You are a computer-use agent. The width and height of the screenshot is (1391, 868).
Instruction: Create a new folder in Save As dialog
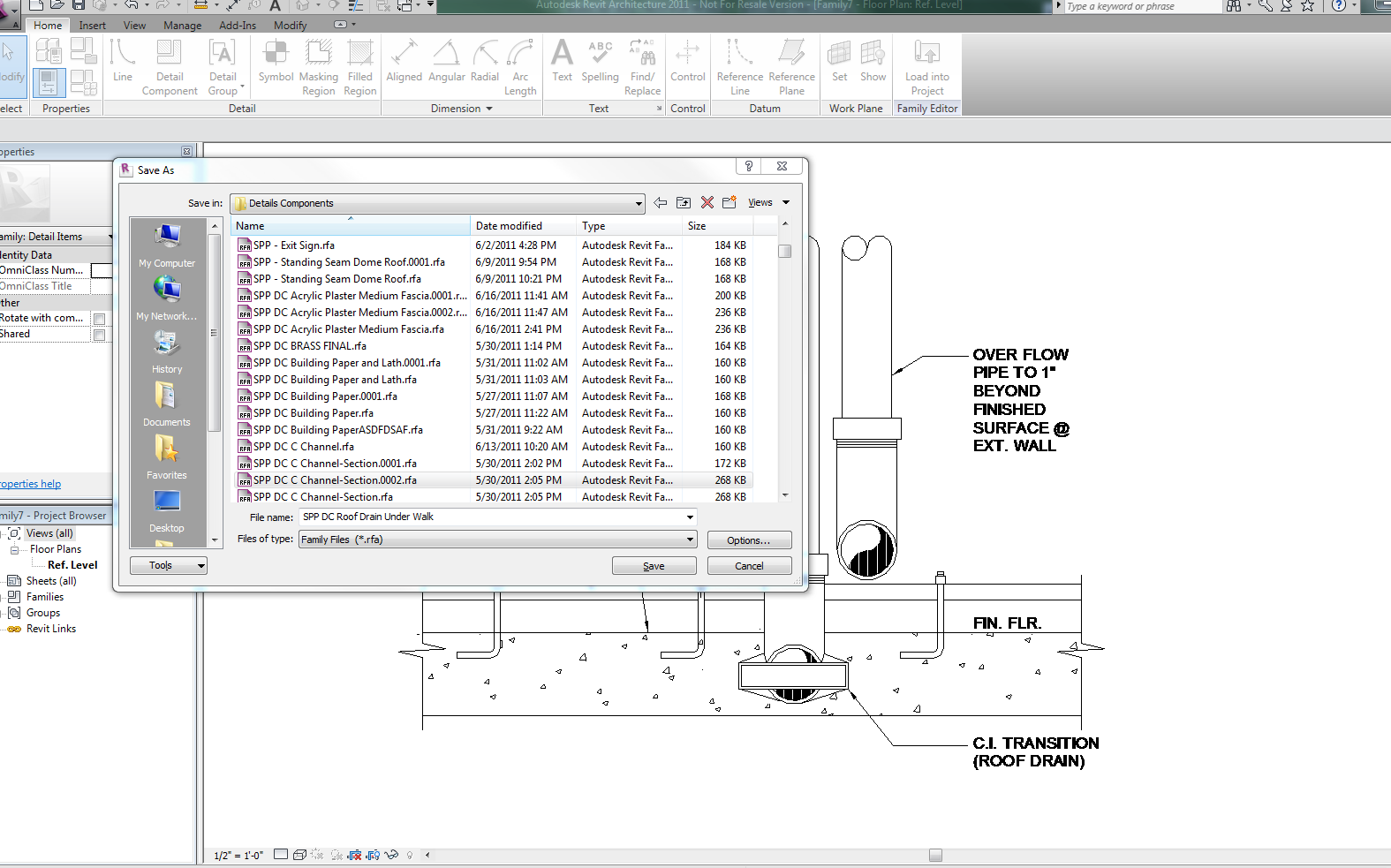pos(730,203)
